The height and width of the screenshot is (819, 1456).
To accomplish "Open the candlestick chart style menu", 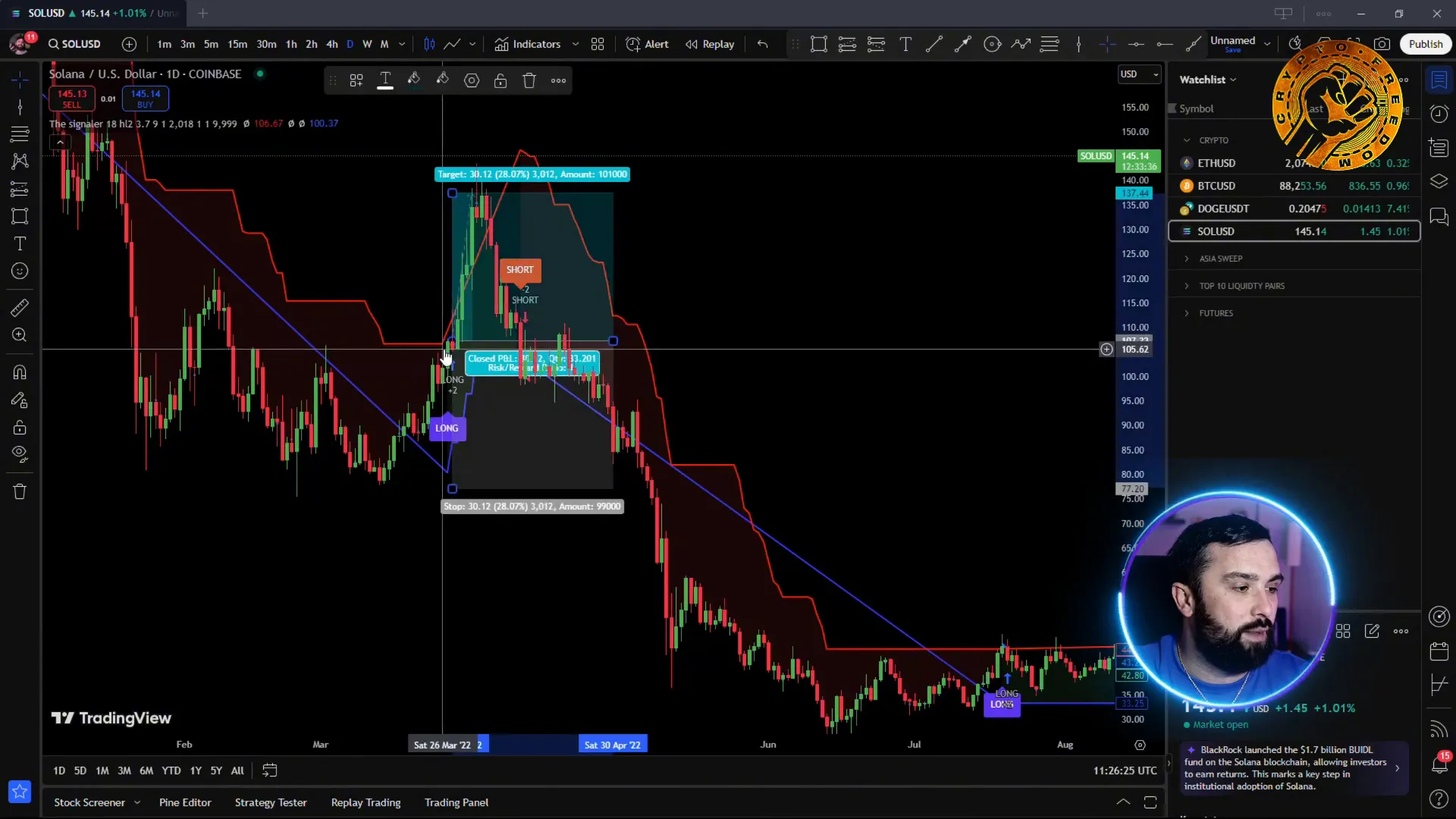I will (429, 44).
